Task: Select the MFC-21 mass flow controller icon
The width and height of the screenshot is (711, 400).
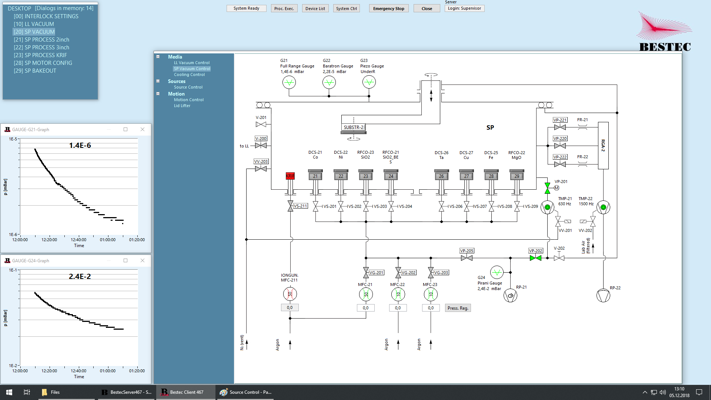Action: pos(366,294)
